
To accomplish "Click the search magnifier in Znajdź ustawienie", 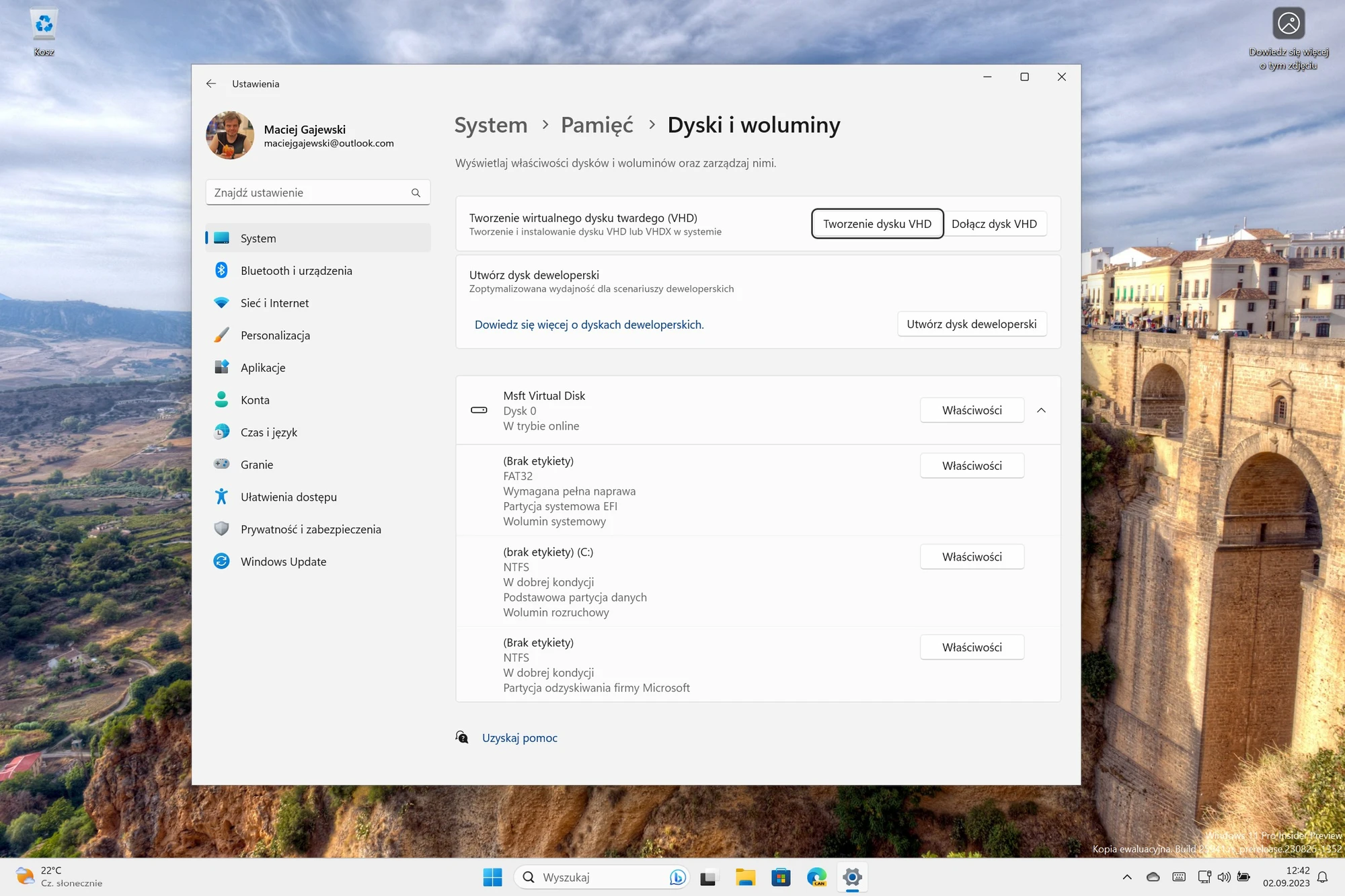I will pos(416,193).
